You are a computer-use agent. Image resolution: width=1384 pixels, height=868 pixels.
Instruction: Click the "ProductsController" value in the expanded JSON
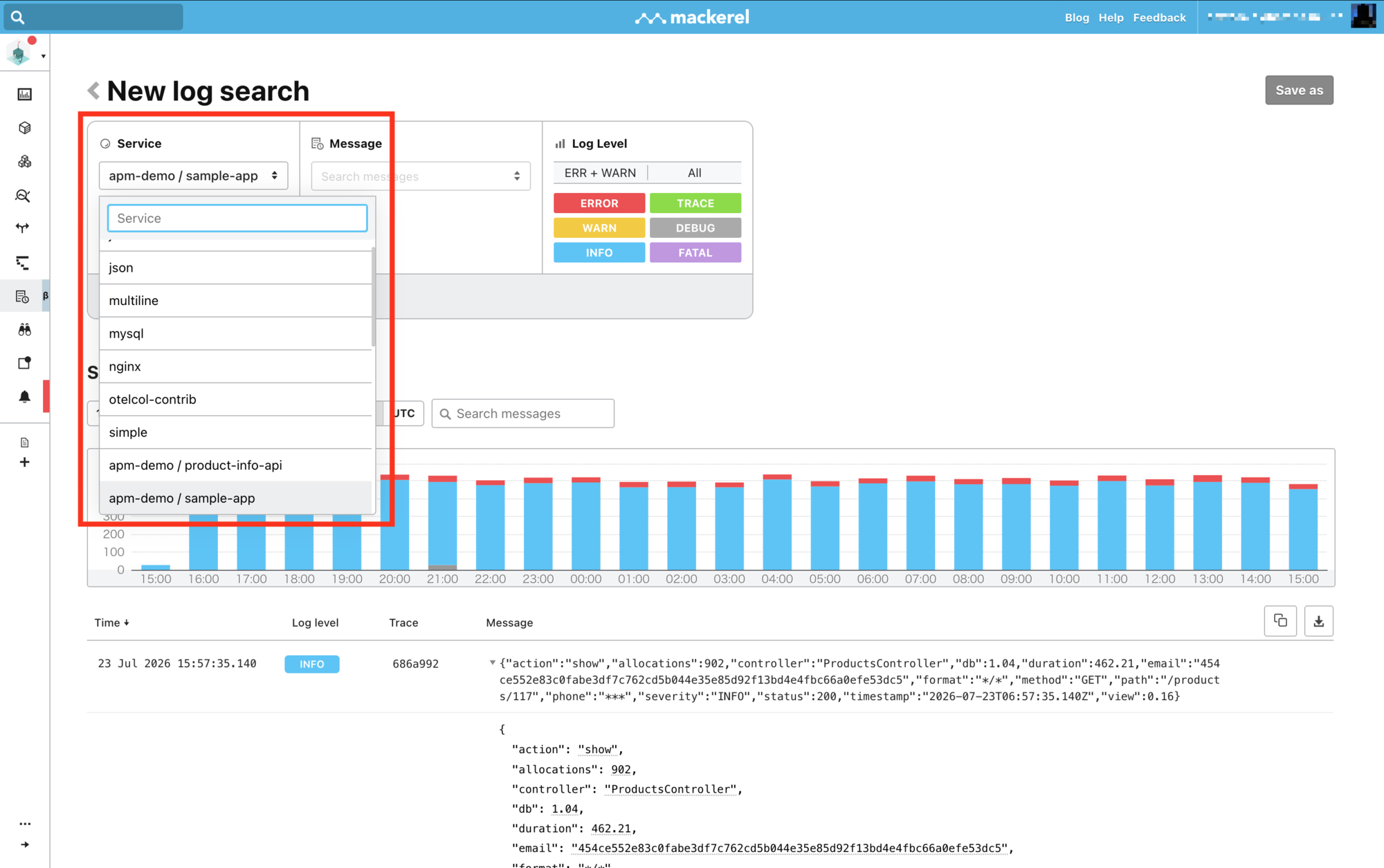671,789
